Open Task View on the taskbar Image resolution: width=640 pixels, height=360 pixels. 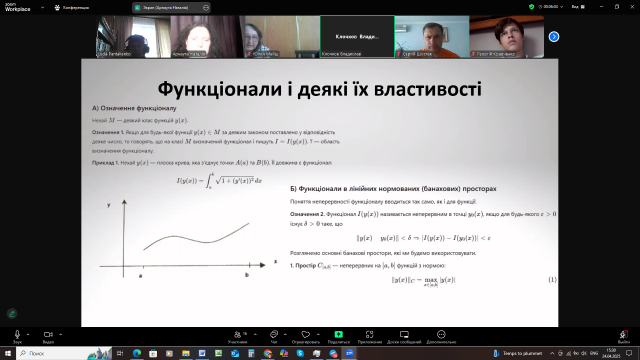pos(120,353)
